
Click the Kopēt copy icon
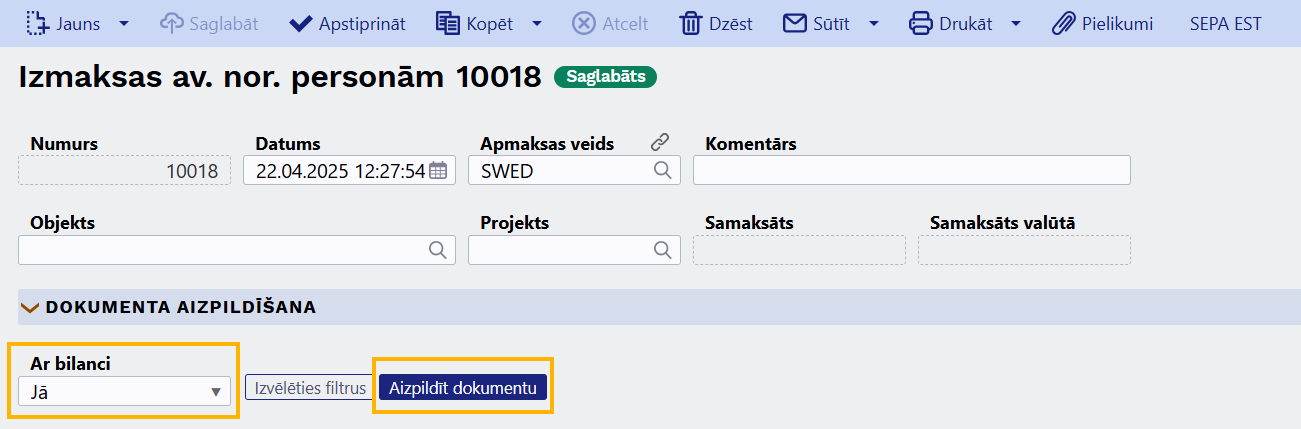coord(448,23)
